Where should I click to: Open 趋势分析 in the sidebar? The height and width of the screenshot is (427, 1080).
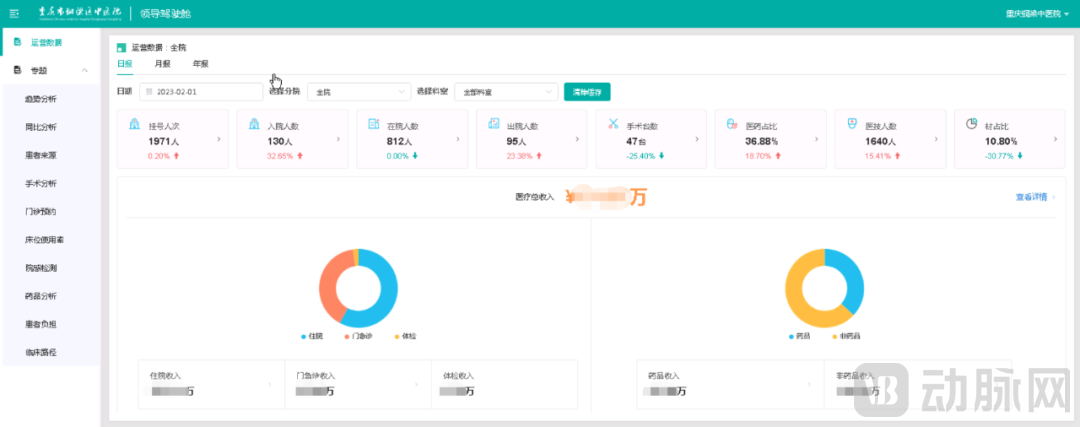pos(50,98)
